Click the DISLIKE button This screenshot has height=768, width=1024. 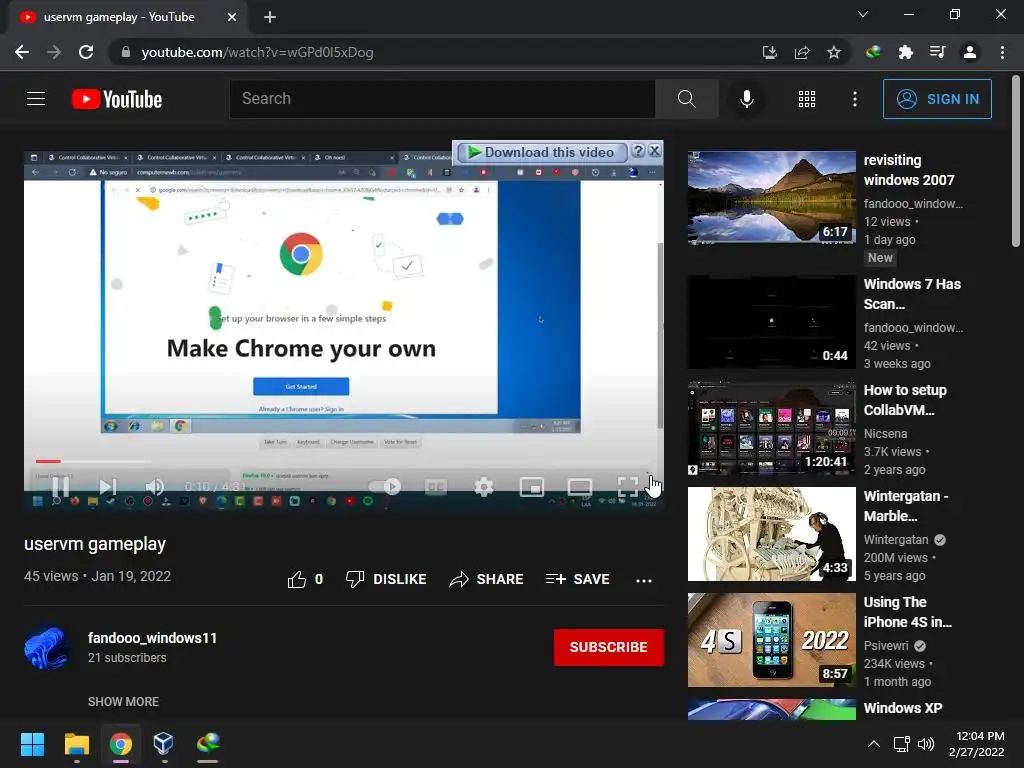[386, 579]
